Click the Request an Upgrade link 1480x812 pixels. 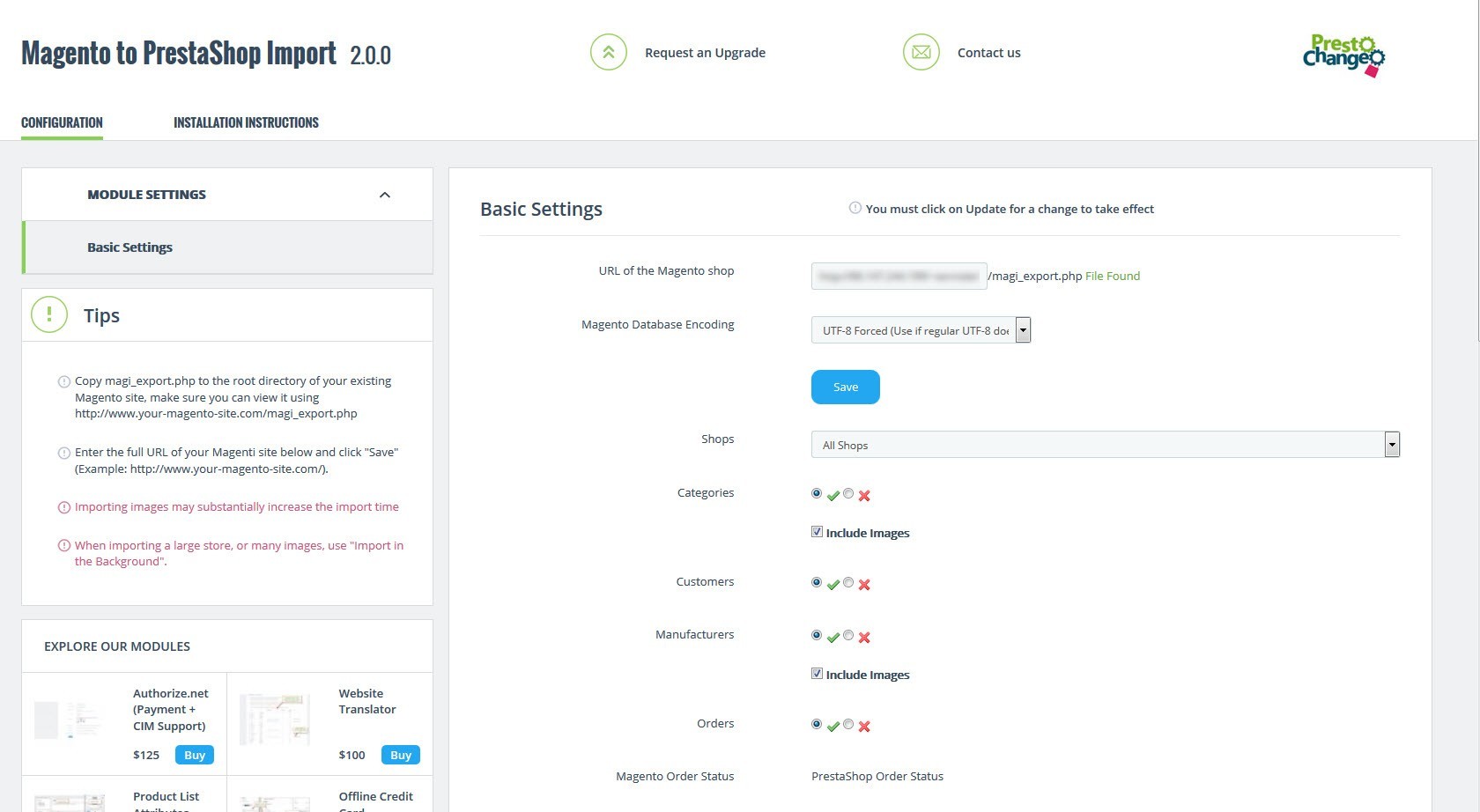pyautogui.click(x=705, y=53)
